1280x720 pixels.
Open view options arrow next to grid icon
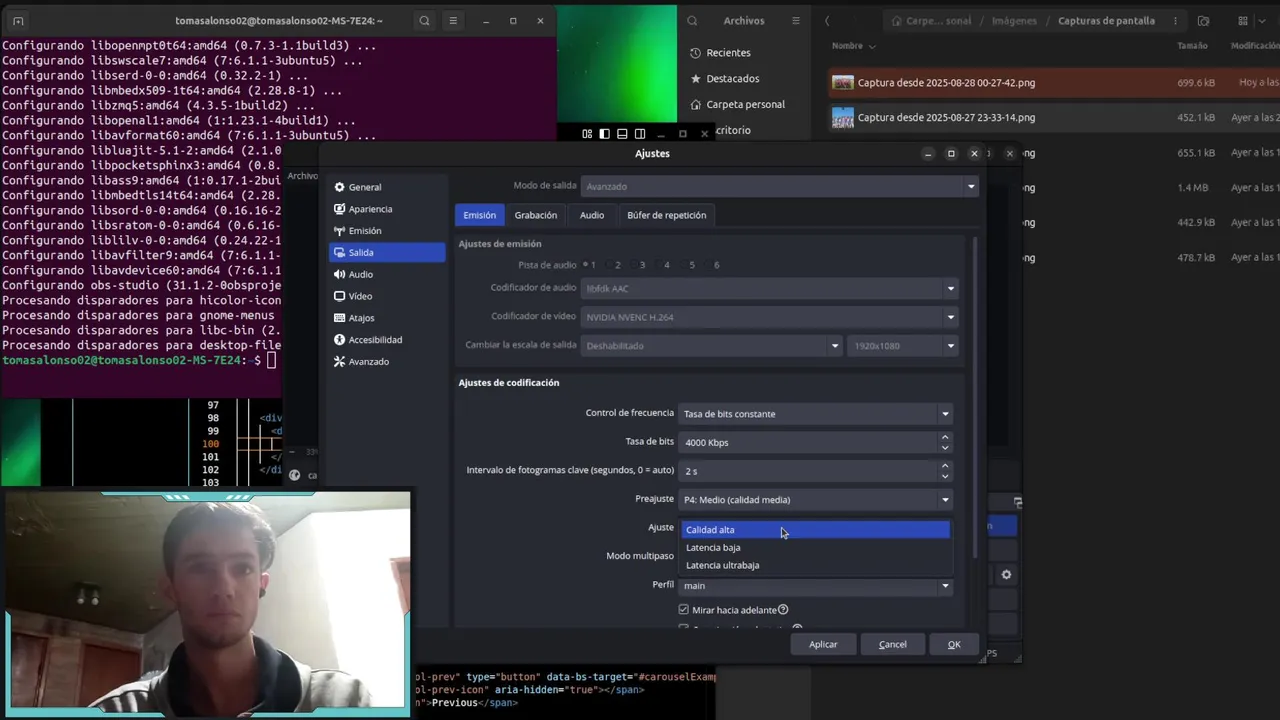pos(1261,21)
